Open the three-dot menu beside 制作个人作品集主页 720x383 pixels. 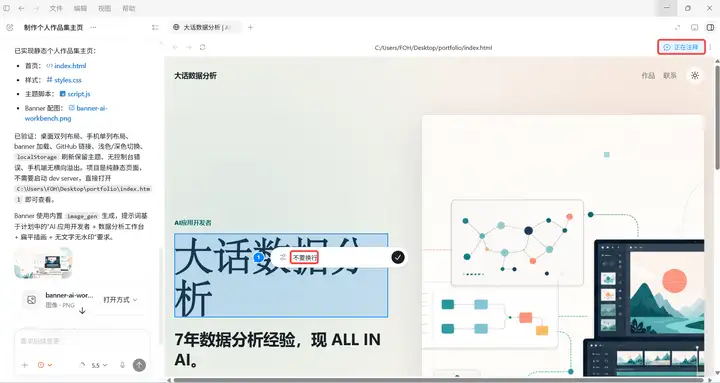pyautogui.click(x=93, y=28)
